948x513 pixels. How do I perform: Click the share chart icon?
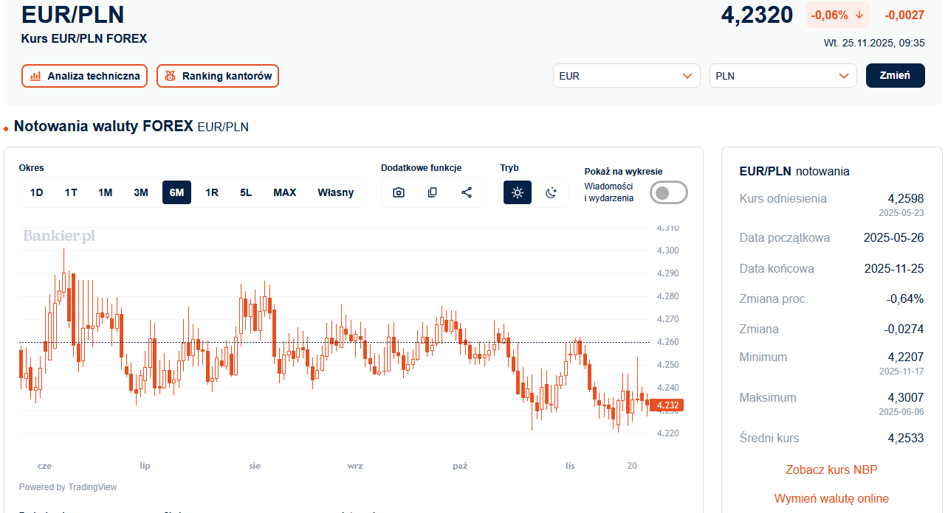point(466,193)
